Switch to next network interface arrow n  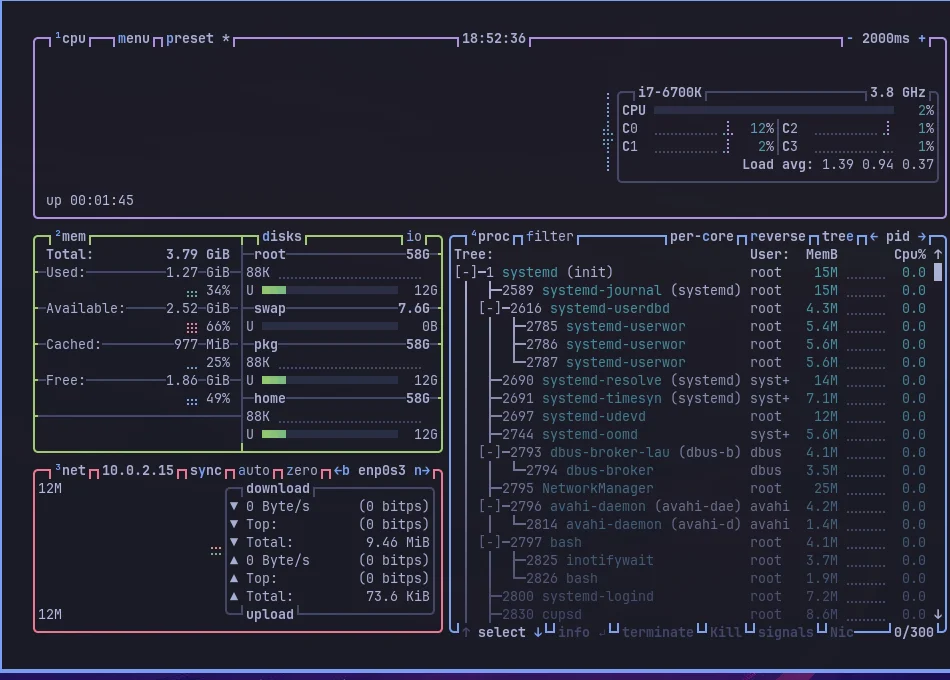(422, 471)
